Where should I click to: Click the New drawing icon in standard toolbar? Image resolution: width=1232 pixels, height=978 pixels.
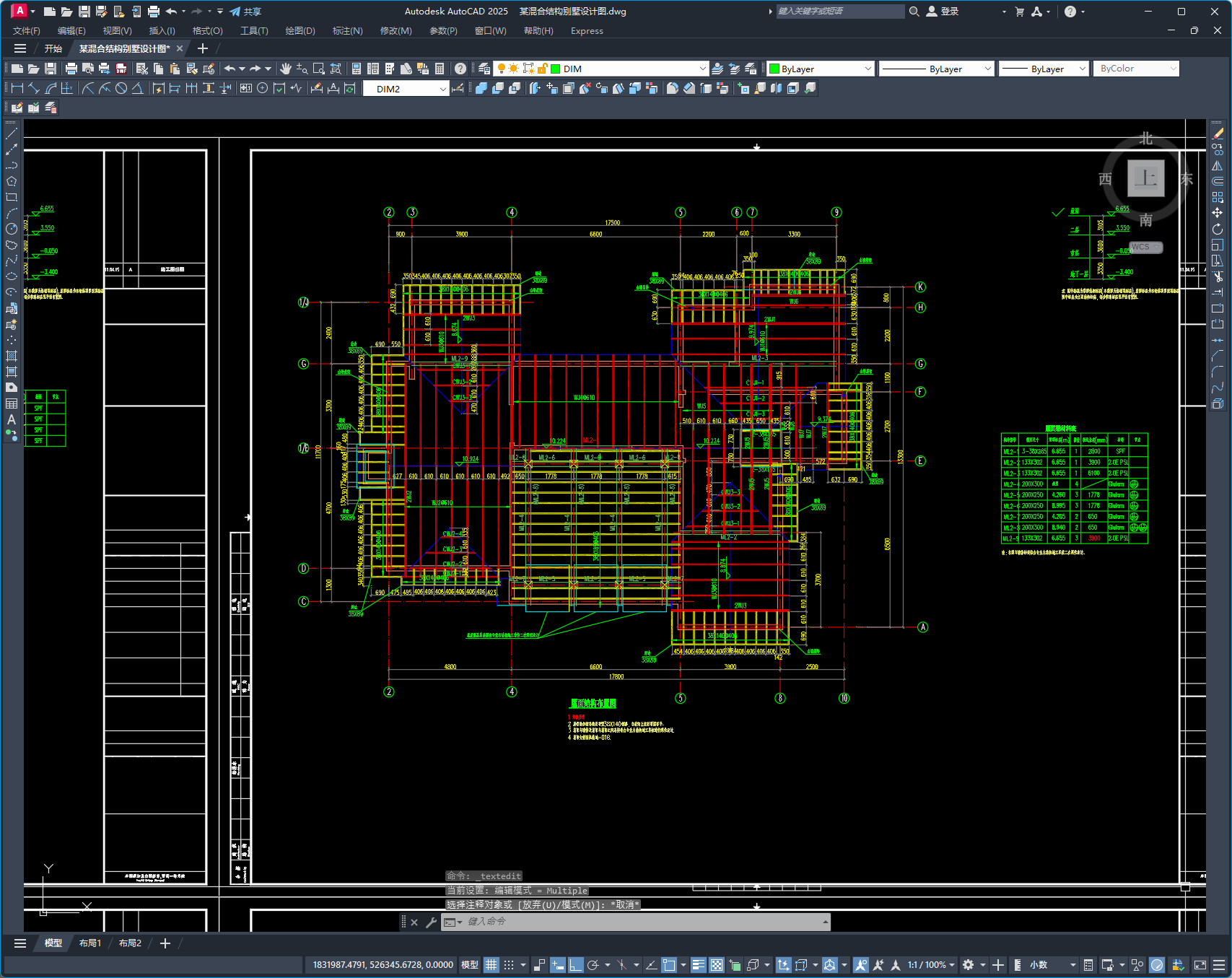click(x=17, y=69)
